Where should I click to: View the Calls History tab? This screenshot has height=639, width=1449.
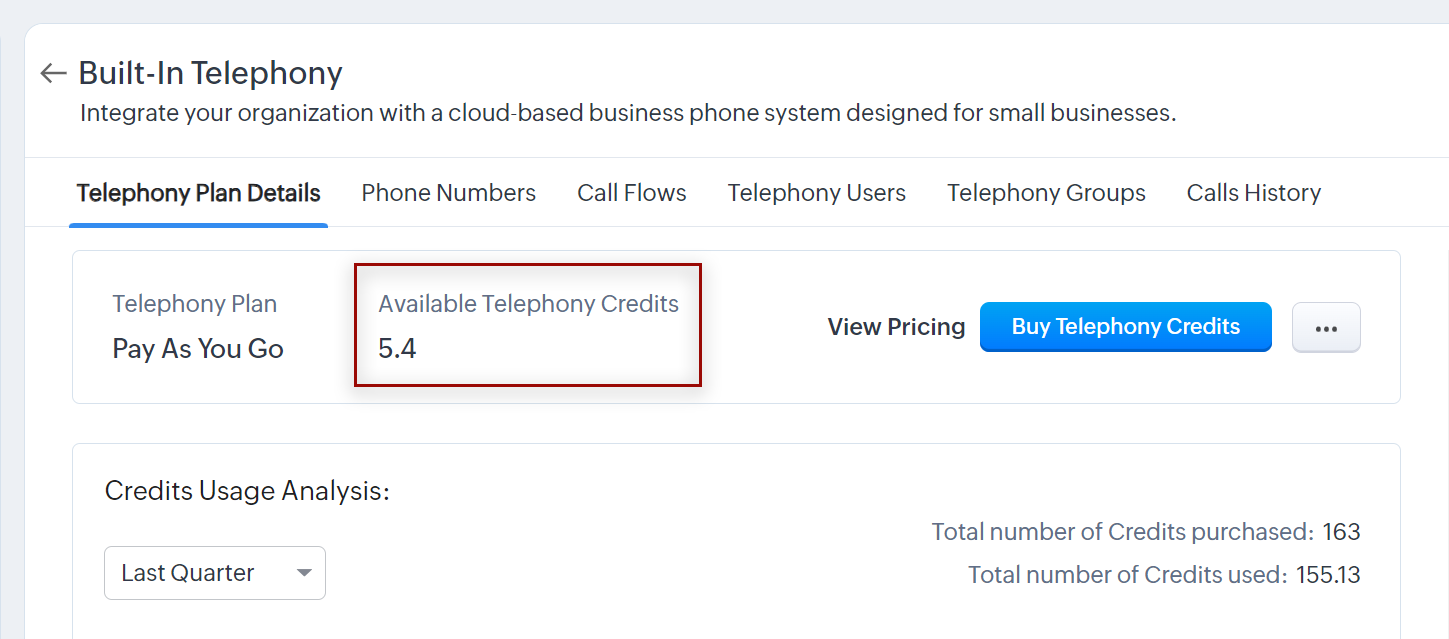(1253, 193)
